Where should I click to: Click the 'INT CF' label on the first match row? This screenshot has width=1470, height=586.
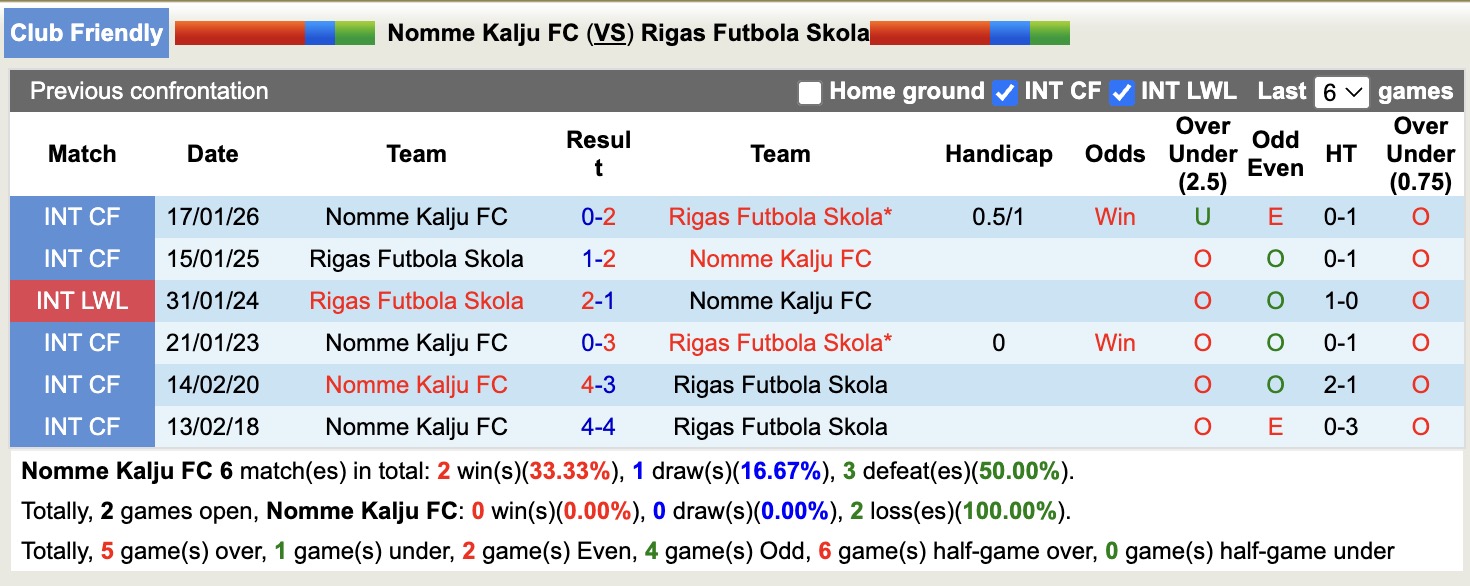click(x=82, y=216)
